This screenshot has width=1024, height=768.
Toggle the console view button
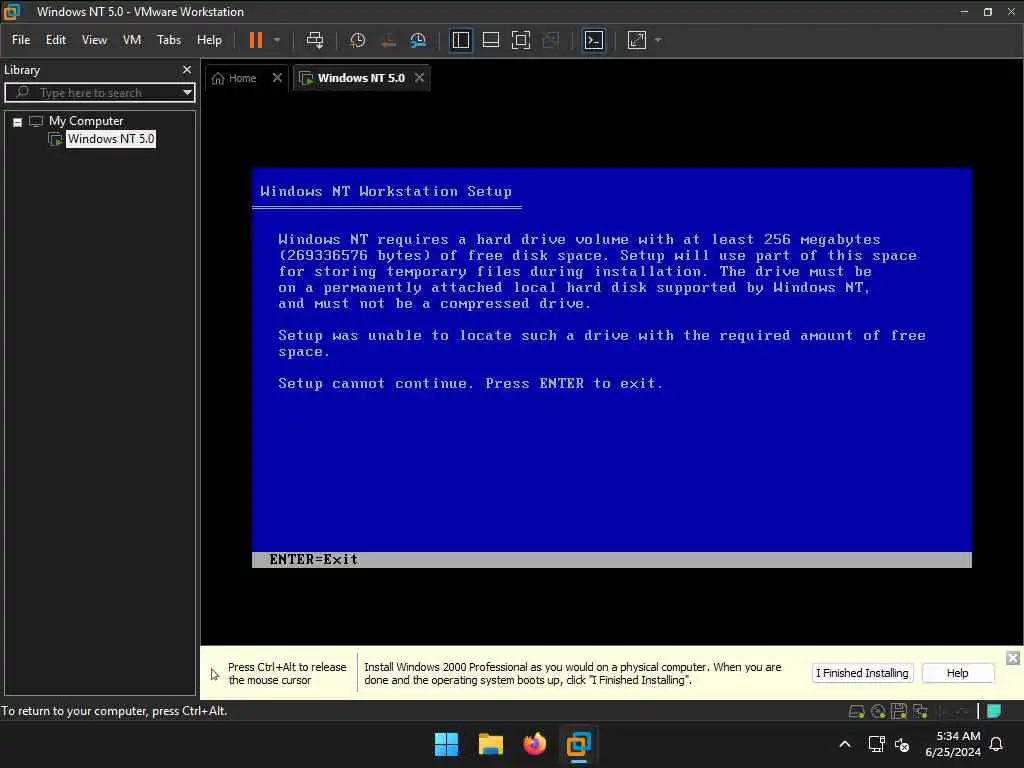click(594, 40)
